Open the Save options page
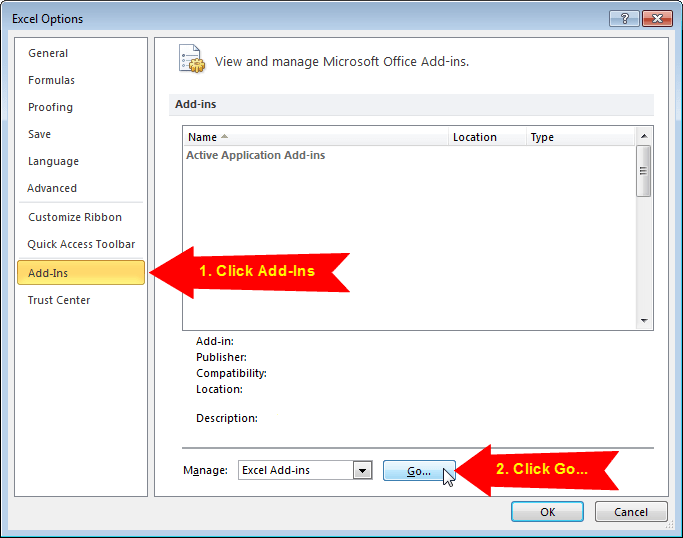Image resolution: width=683 pixels, height=538 pixels. (x=39, y=134)
